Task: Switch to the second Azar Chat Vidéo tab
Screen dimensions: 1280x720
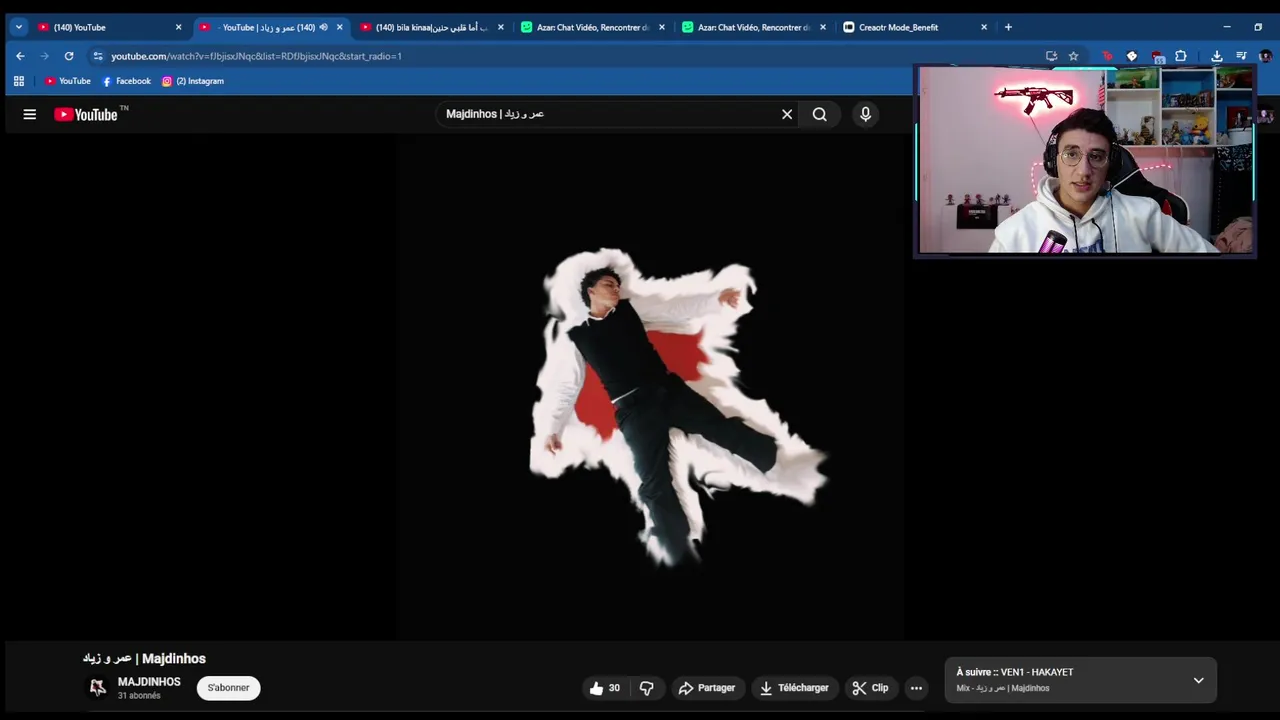Action: pos(753,27)
